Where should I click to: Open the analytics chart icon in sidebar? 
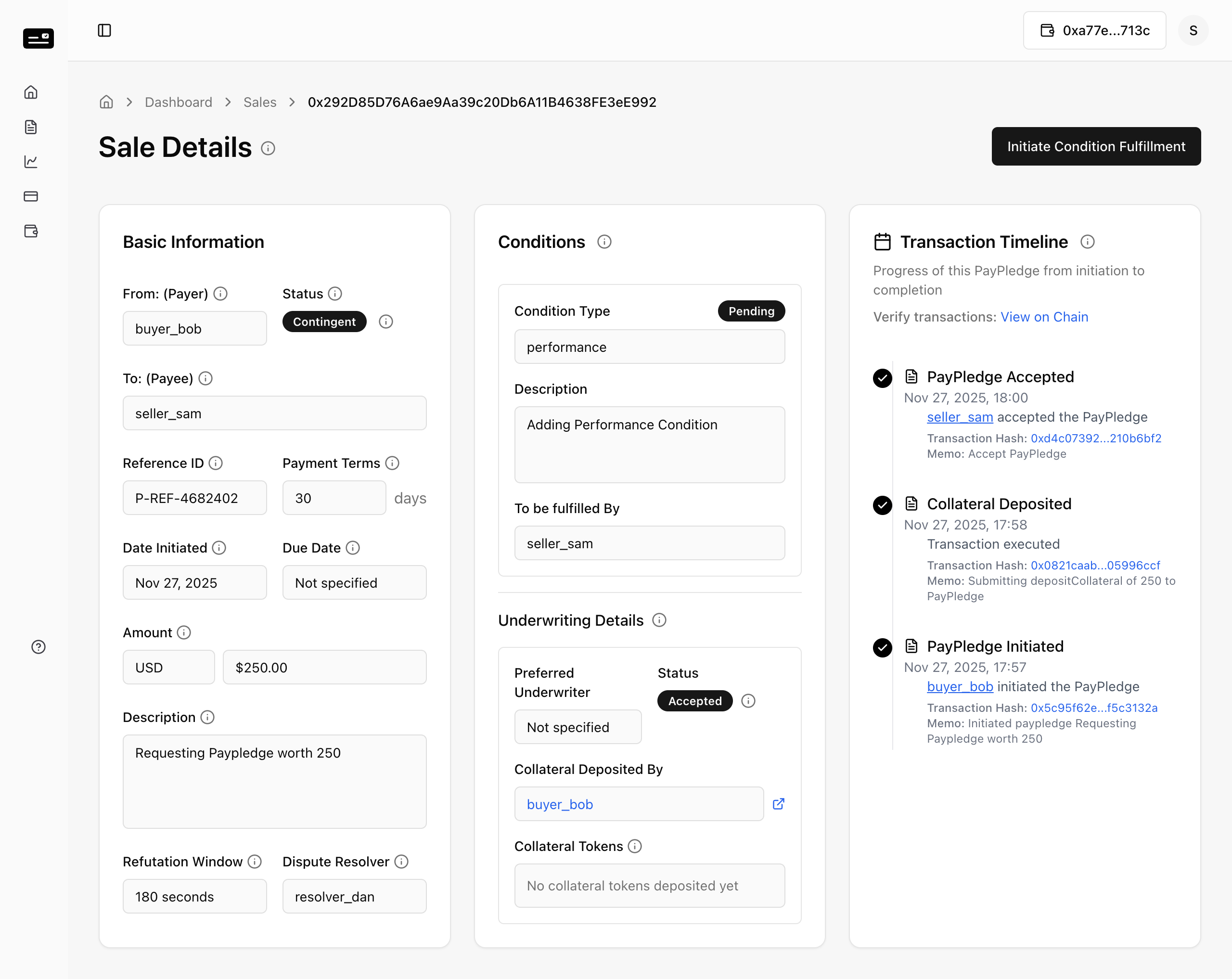tap(31, 162)
